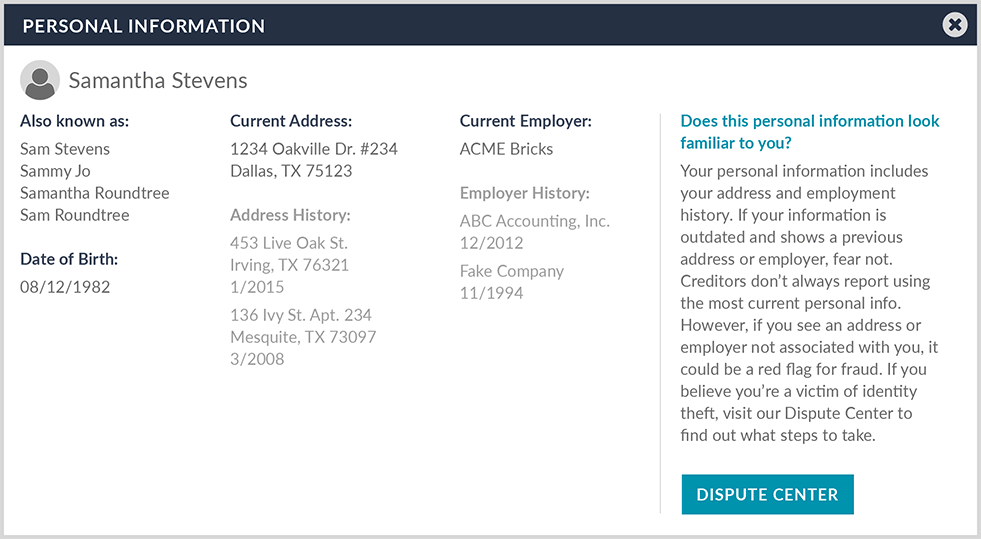The height and width of the screenshot is (539, 981).
Task: Click the alias Sam Roundtree
Action: coord(75,215)
